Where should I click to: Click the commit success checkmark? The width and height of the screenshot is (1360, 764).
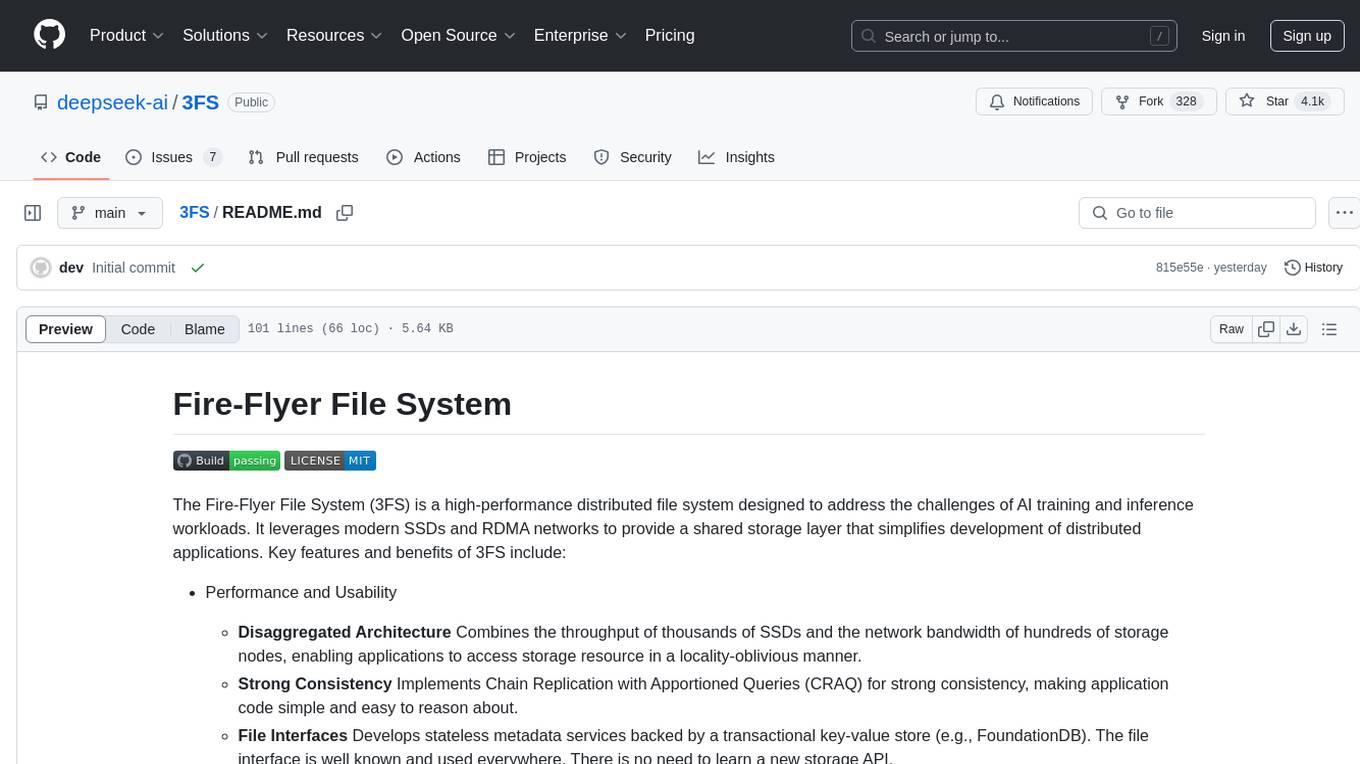[x=198, y=268]
